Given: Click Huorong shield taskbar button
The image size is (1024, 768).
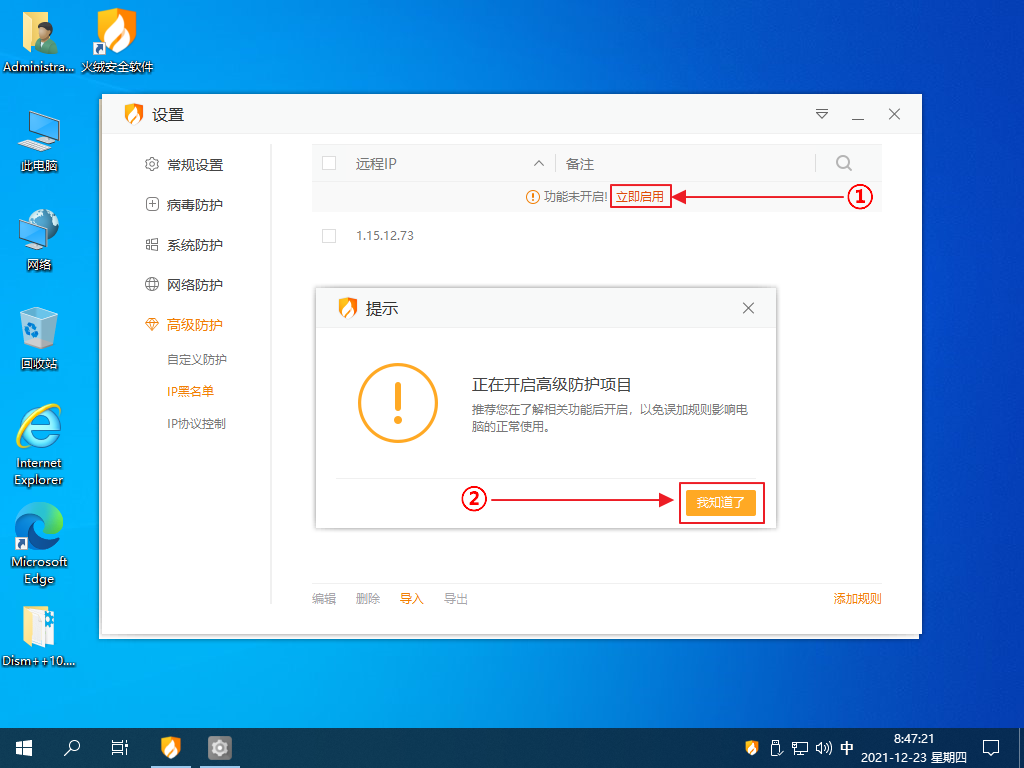Looking at the screenshot, I should (170, 748).
